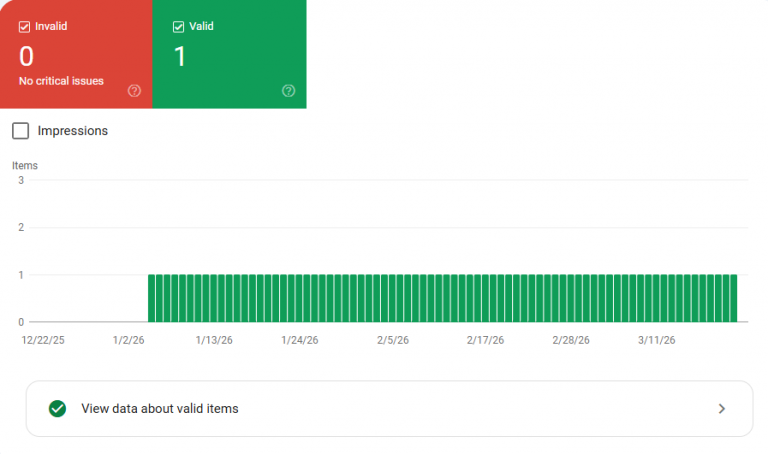Uncheck the Invalid checkbox
768x454 pixels.
pos(25,27)
